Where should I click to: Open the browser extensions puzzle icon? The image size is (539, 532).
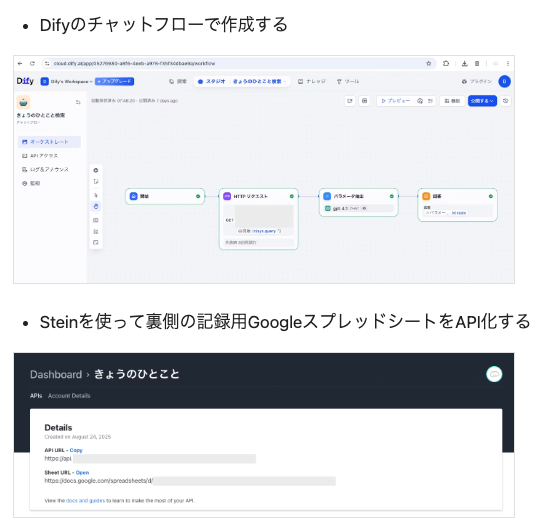pyautogui.click(x=446, y=64)
